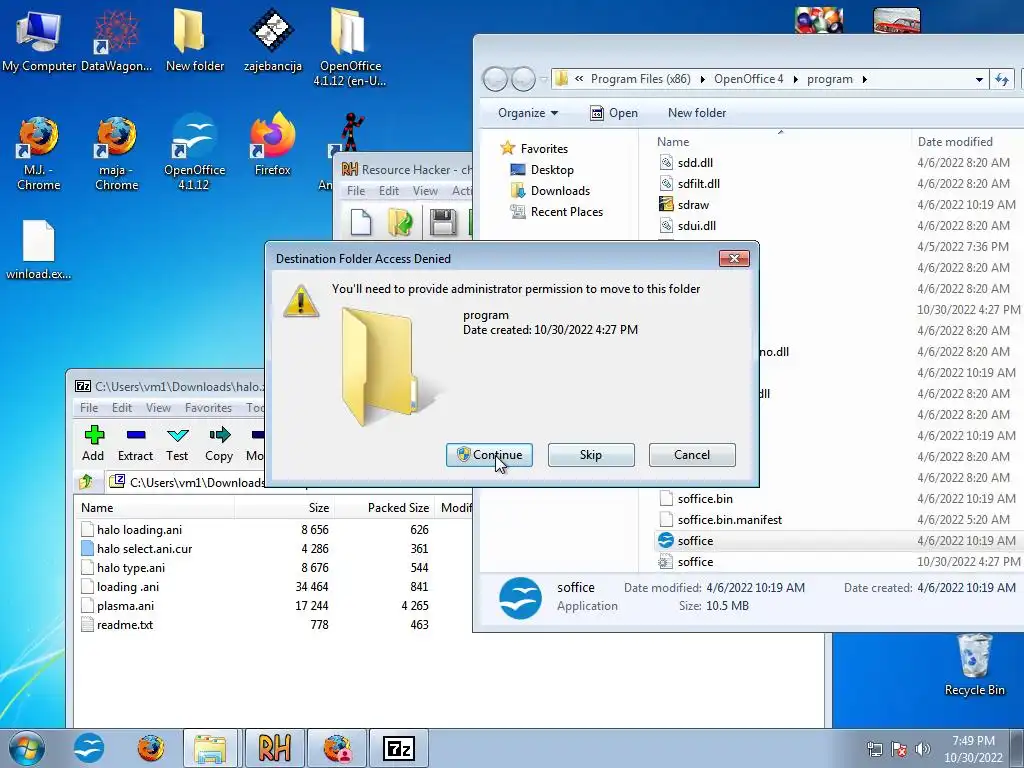1024x768 pixels.
Task: Select the Recycle Bin icon
Action: [974, 665]
